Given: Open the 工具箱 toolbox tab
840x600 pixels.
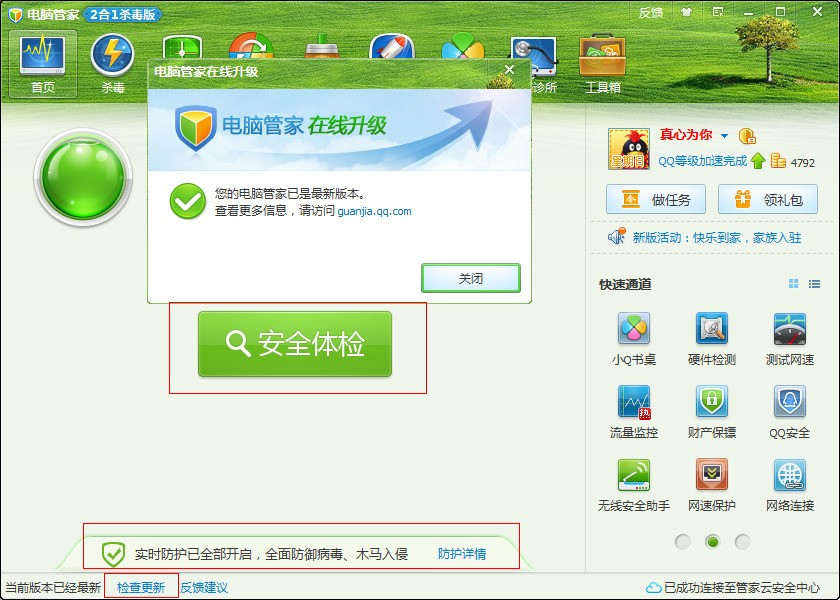Looking at the screenshot, I should tap(603, 63).
